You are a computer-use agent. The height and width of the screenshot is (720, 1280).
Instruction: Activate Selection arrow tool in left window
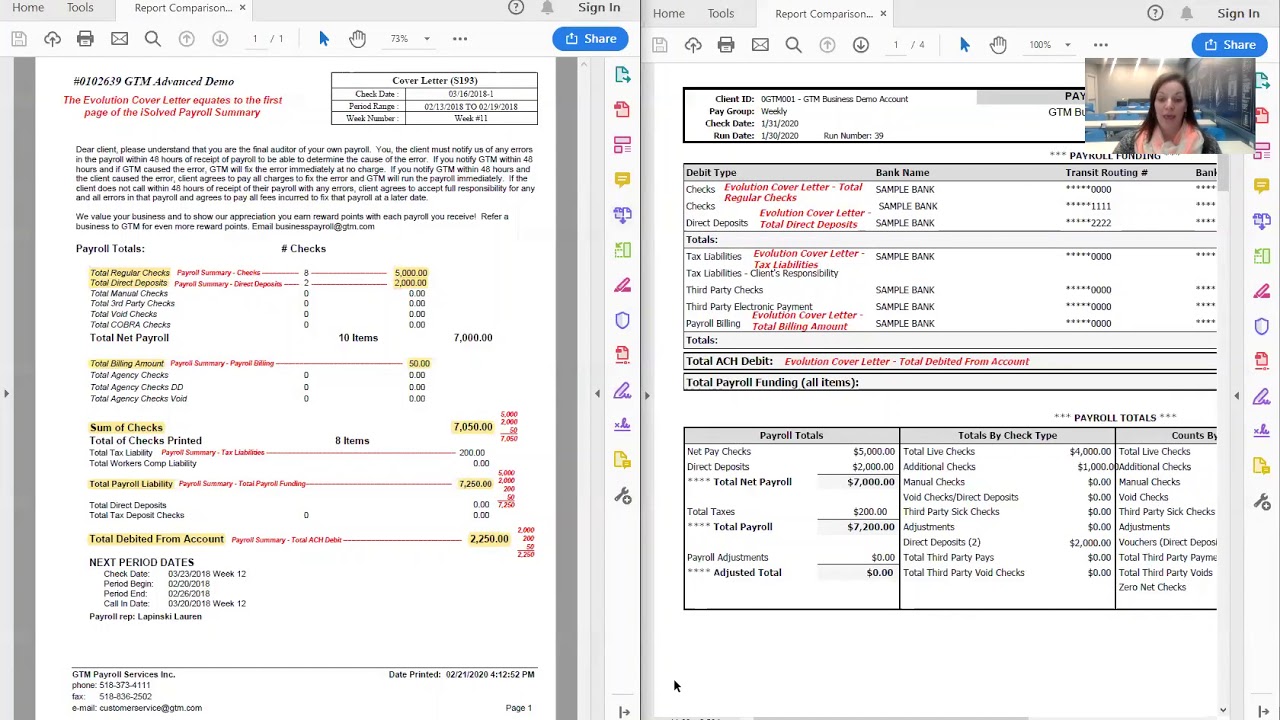(x=324, y=39)
